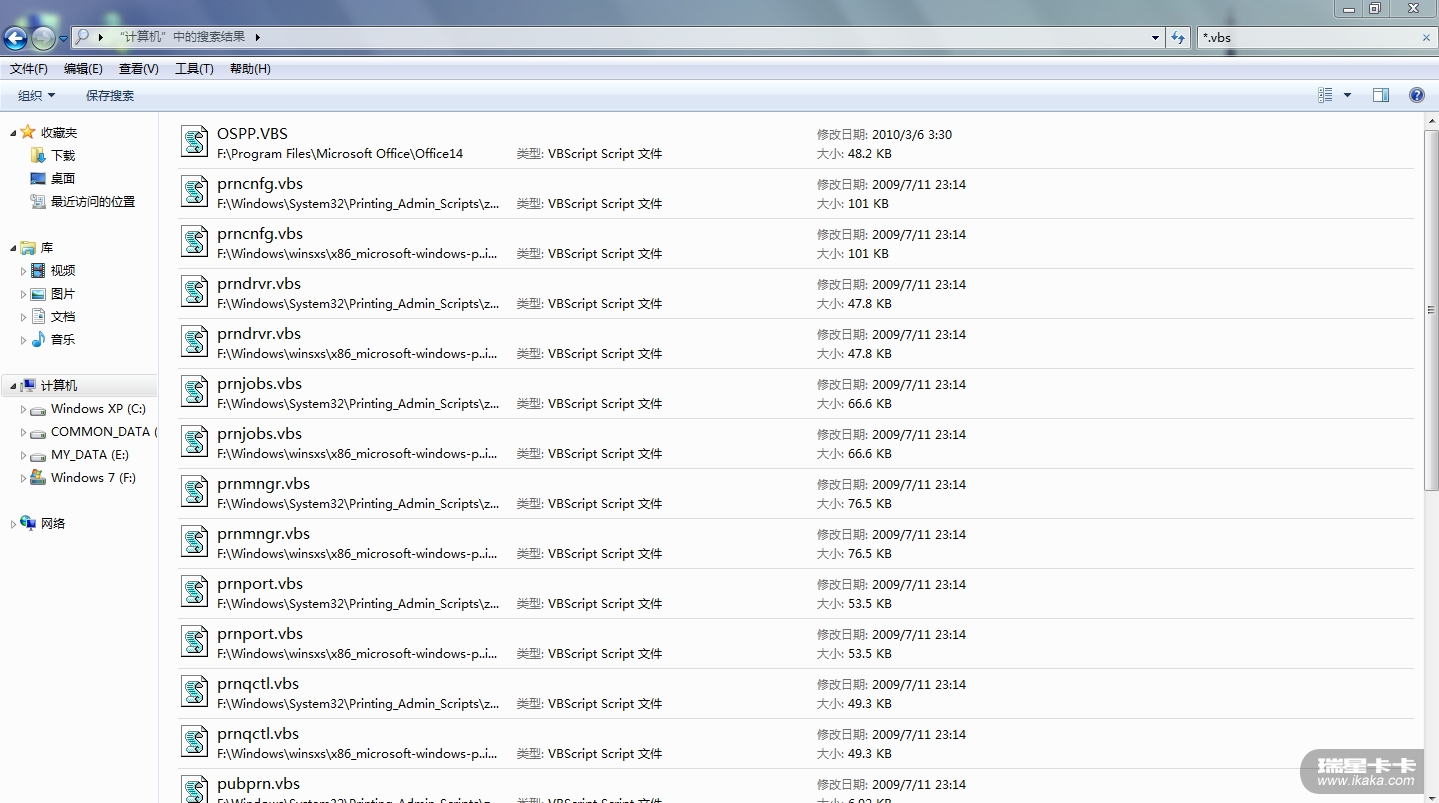Click the 图片 library icon

tap(38, 294)
